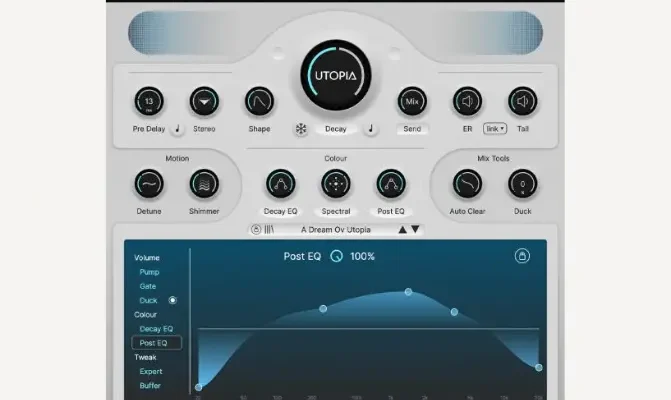Open the 'A Dream Ov Utopia' preset menu

(x=336, y=230)
